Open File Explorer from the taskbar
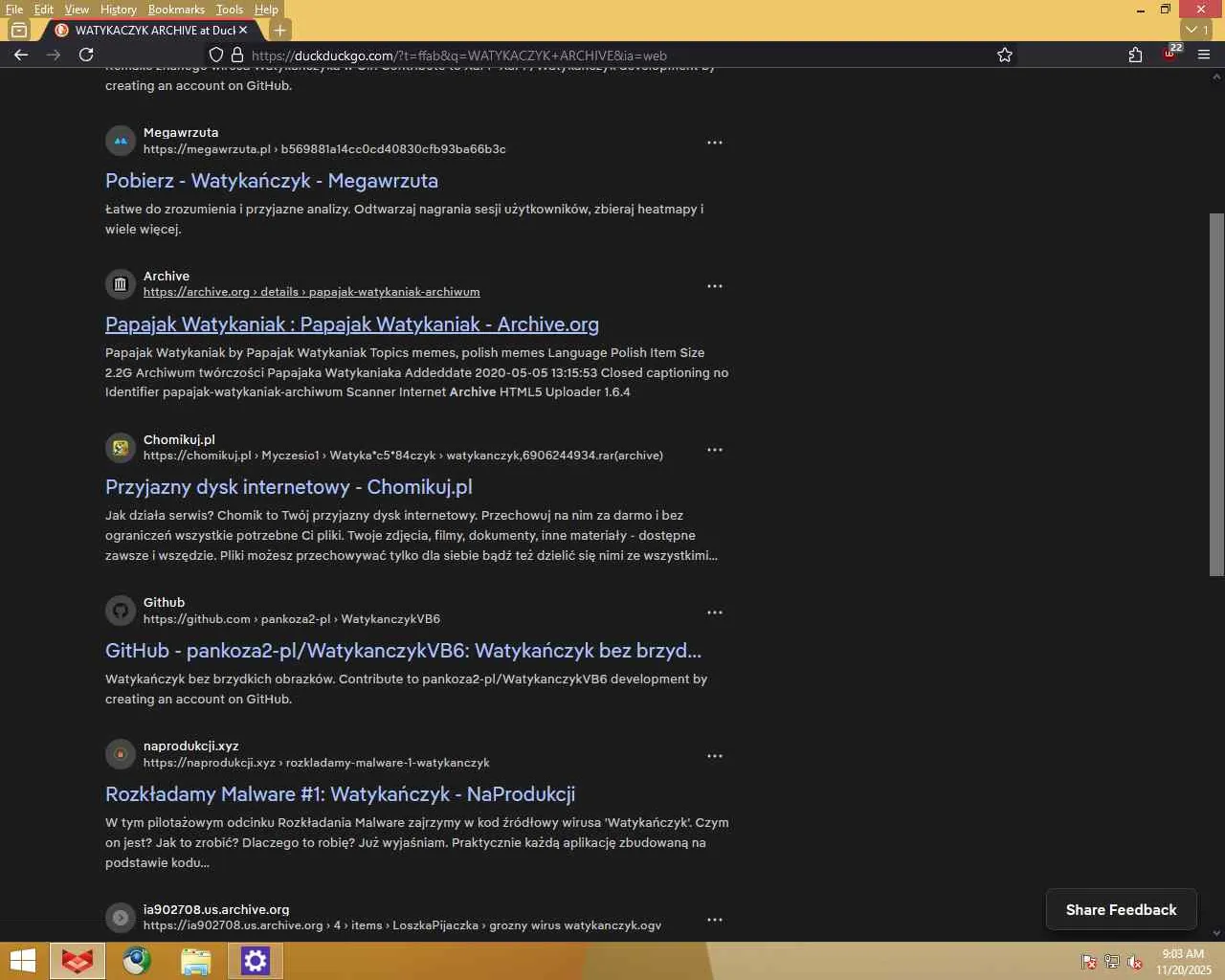This screenshot has height=980, width=1225. click(x=195, y=961)
